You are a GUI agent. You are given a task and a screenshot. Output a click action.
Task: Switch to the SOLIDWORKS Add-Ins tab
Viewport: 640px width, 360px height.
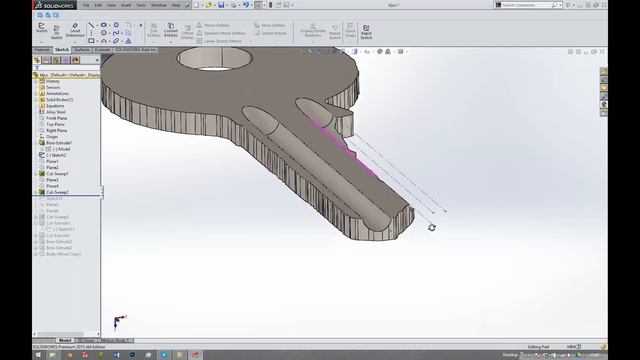136,50
